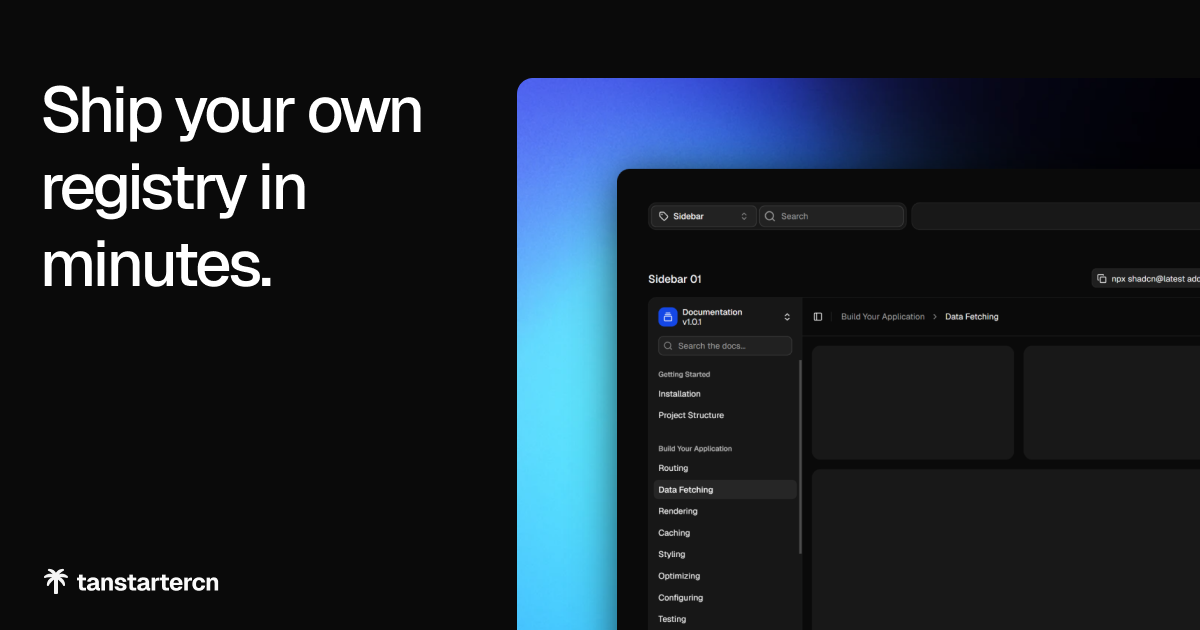Click the magnifier icon in top Search
The image size is (1200, 630).
pos(771,216)
